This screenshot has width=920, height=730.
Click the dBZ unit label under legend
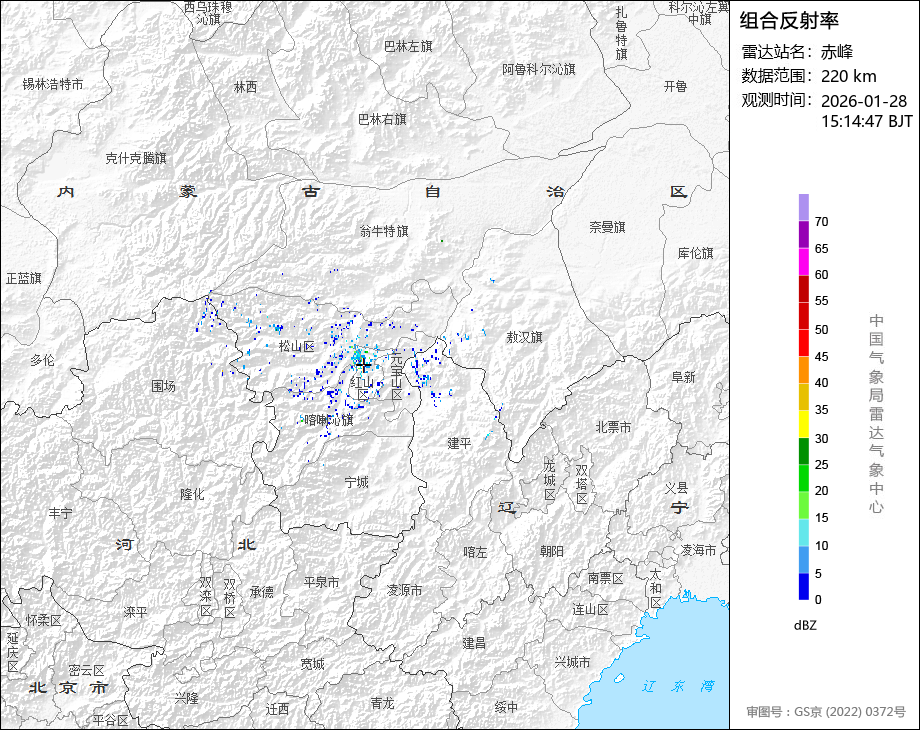click(805, 626)
